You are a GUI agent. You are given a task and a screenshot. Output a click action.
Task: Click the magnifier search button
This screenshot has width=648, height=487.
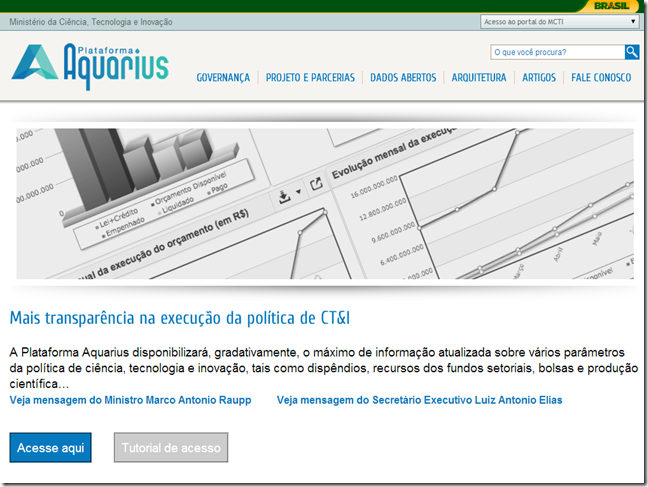[x=631, y=52]
